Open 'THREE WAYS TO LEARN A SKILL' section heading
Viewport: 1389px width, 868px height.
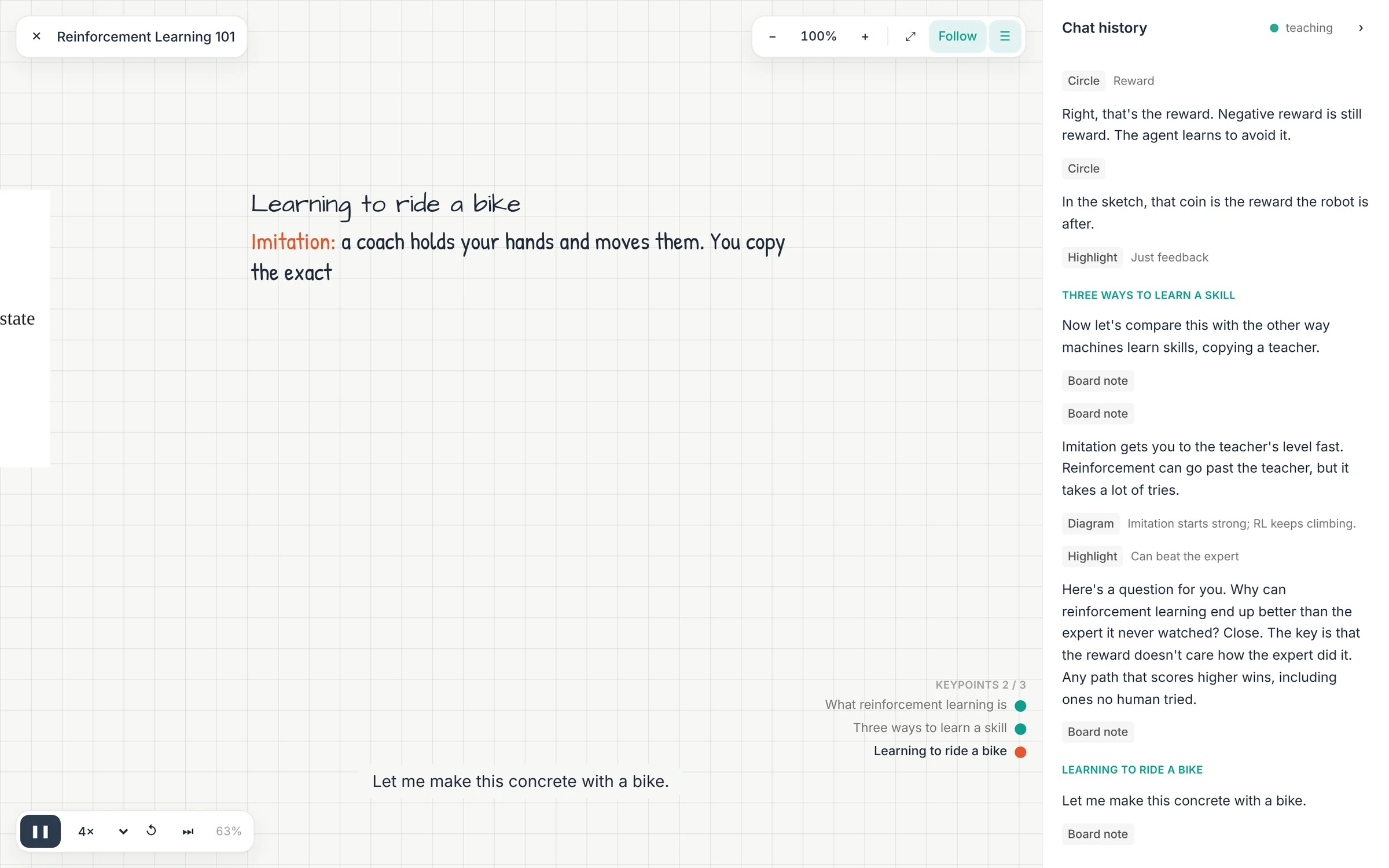1148,295
